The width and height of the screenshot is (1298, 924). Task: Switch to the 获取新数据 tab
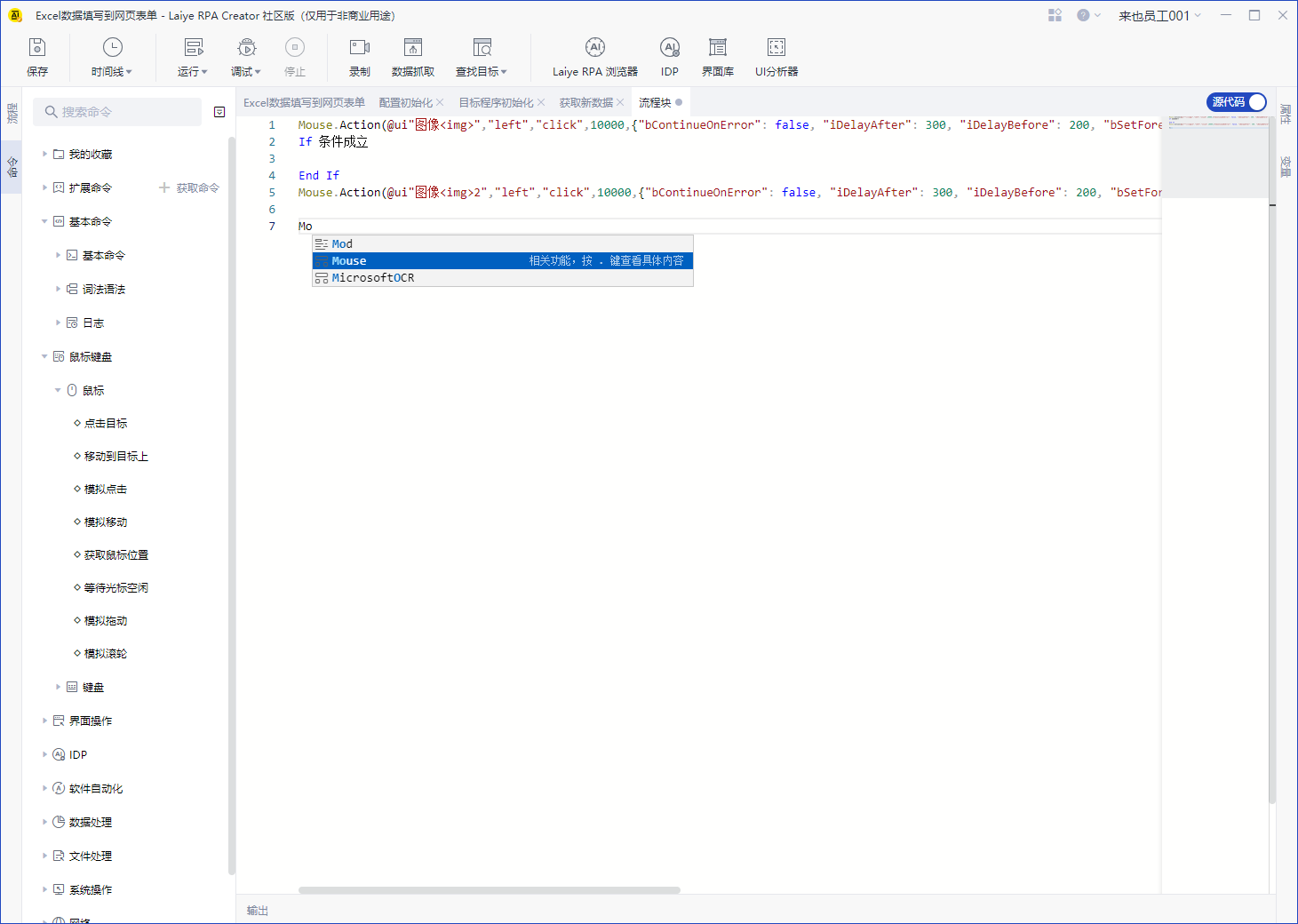click(586, 102)
